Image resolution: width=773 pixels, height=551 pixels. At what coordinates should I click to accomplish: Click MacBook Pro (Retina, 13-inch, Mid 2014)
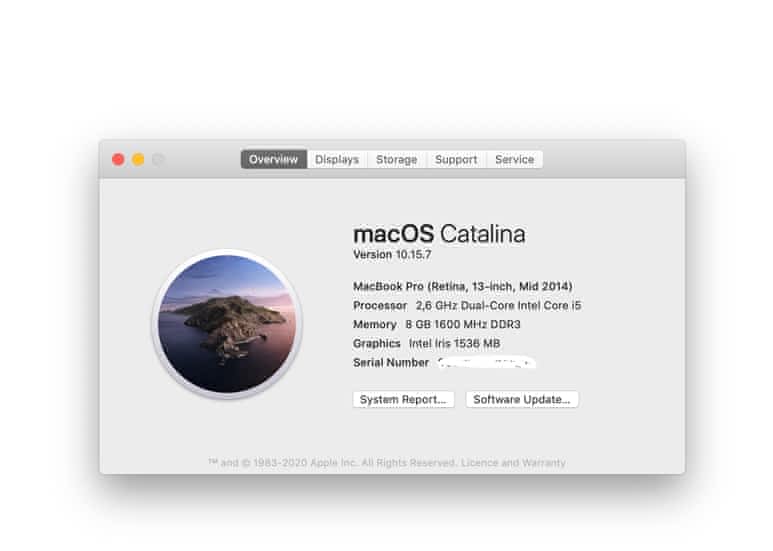tap(462, 286)
